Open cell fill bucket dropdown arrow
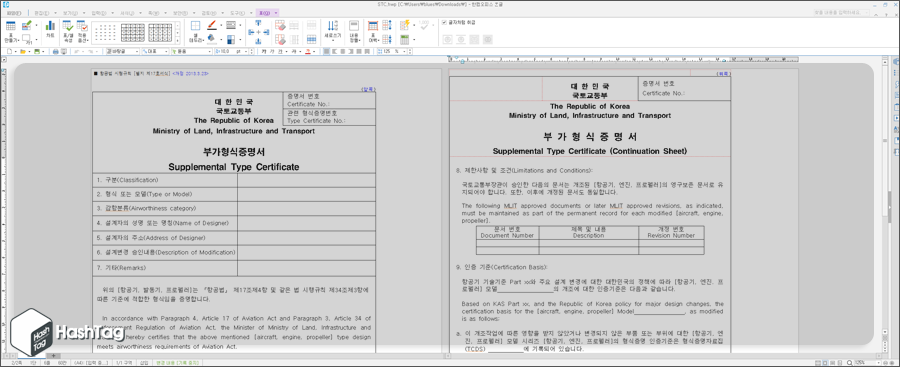This screenshot has height=367, width=900. (x=221, y=40)
